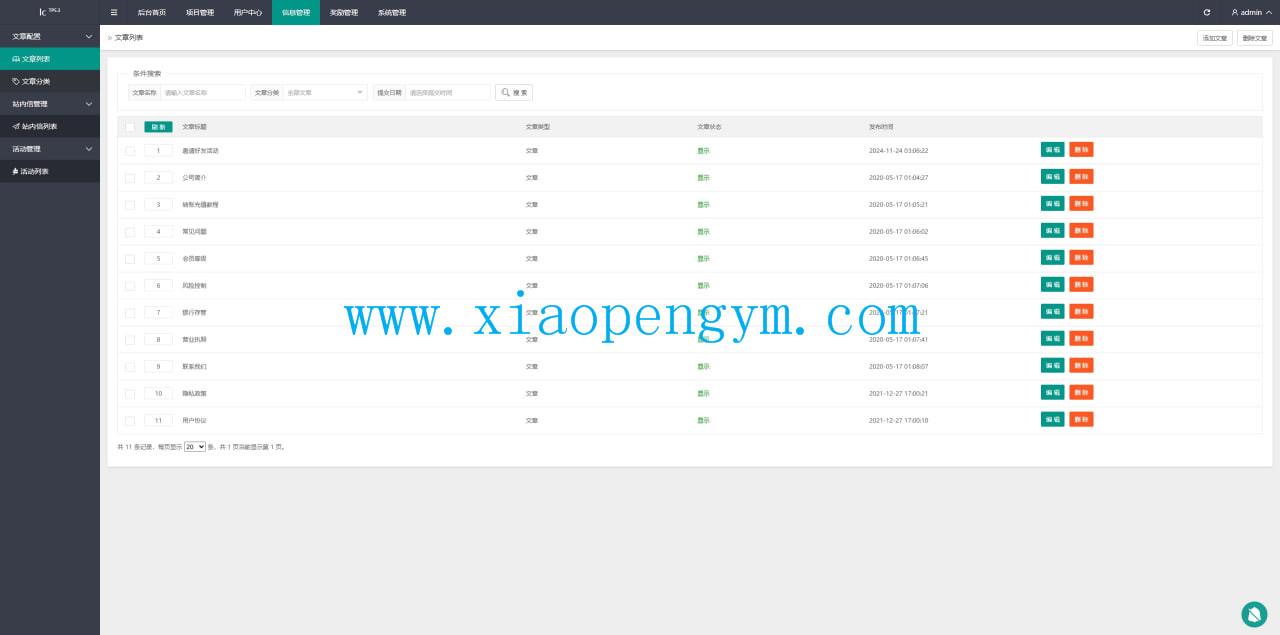Edit the 联系我们 article
This screenshot has width=1280, height=635.
point(1052,366)
